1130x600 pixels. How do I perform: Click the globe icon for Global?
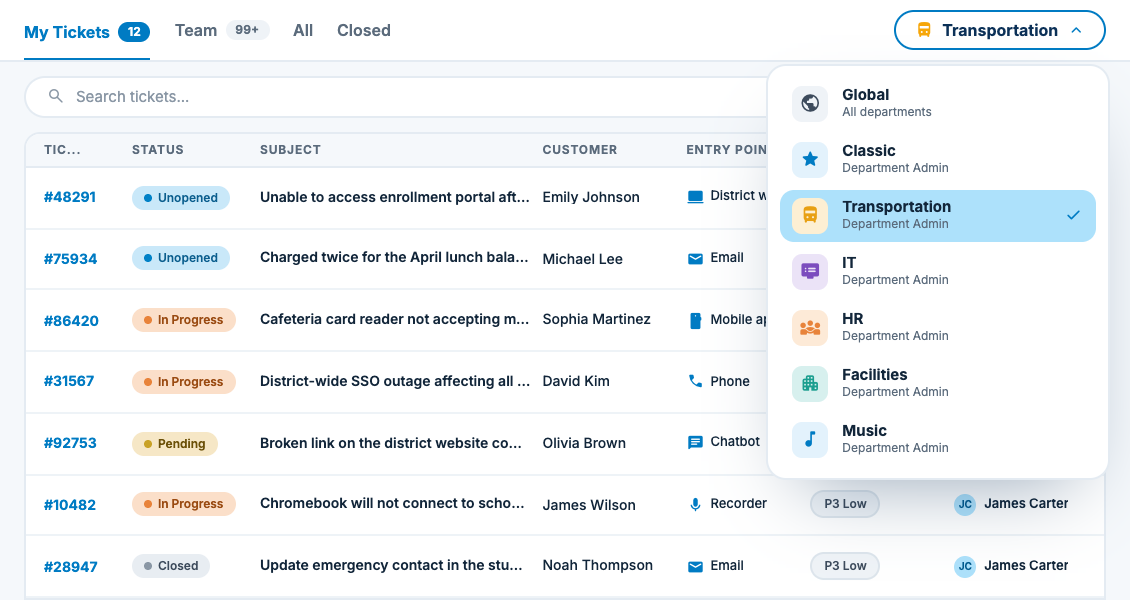810,103
